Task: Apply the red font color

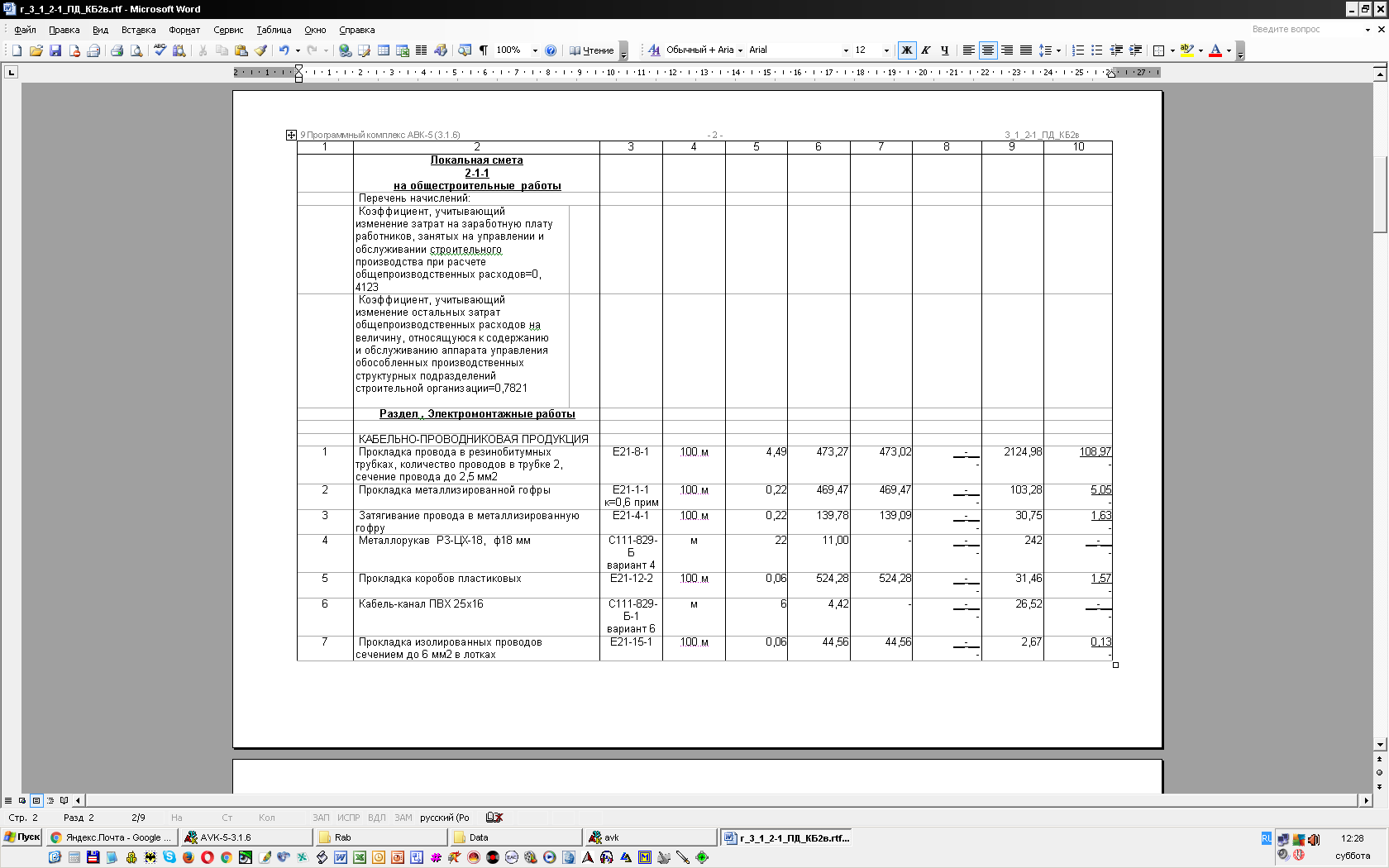Action: pos(1215,50)
